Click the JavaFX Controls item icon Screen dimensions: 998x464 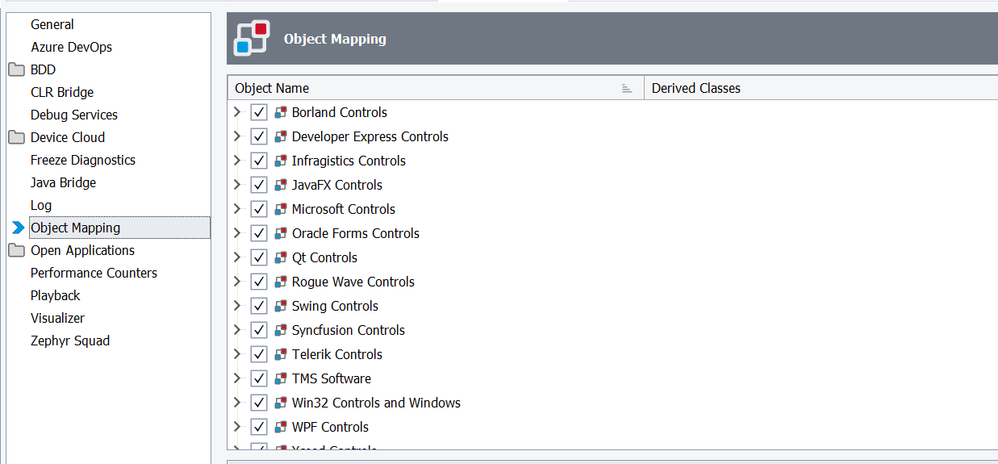pyautogui.click(x=281, y=185)
